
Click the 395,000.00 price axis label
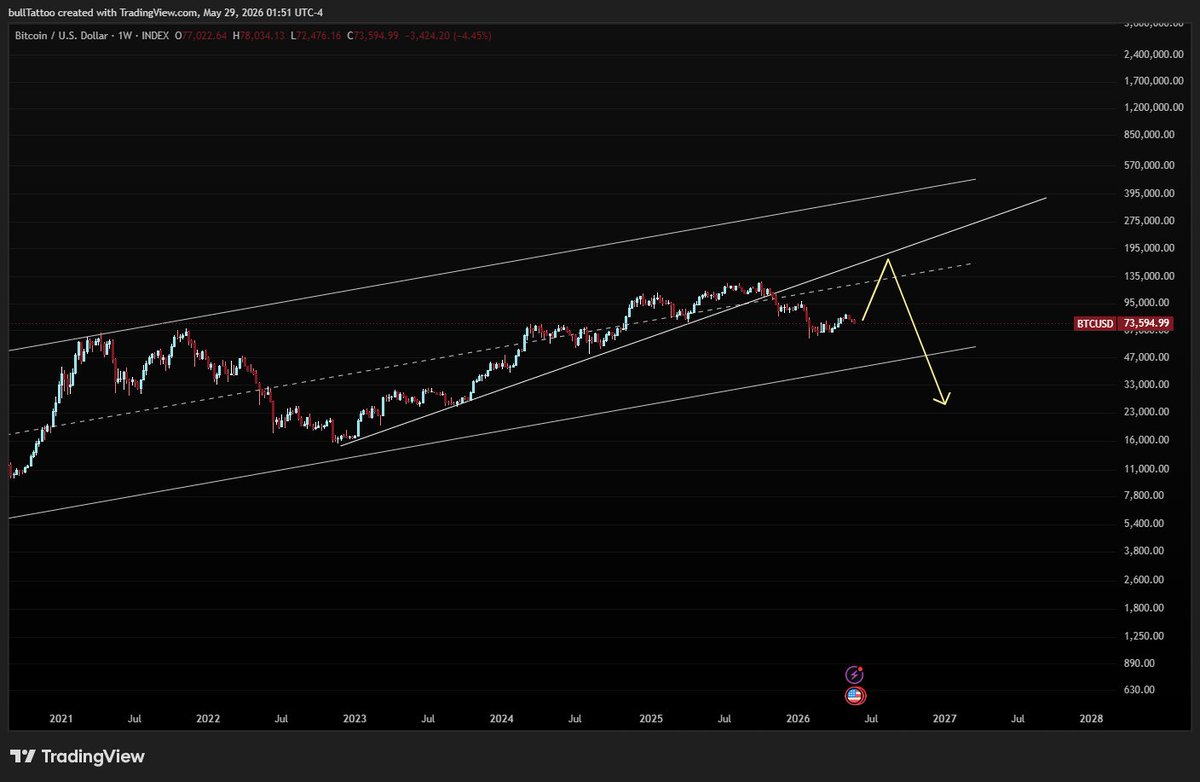tap(1149, 193)
